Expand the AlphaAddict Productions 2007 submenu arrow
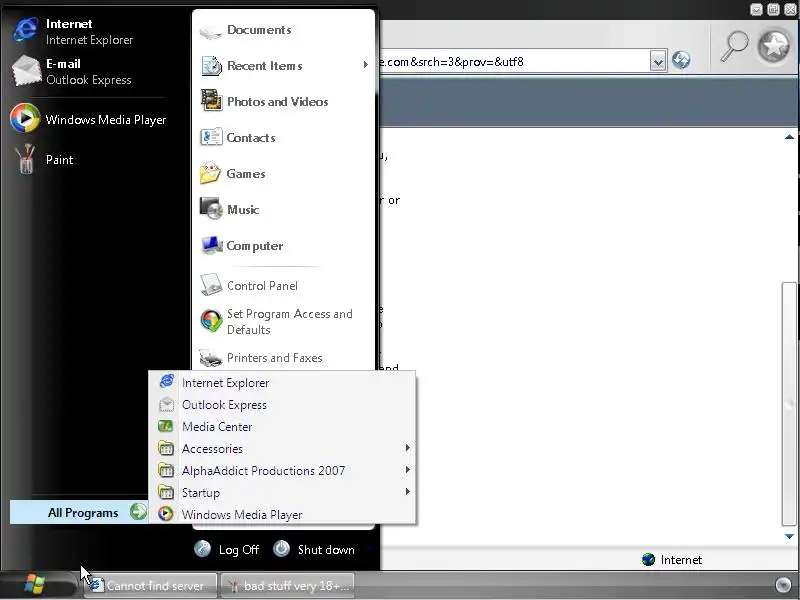 pyautogui.click(x=407, y=469)
